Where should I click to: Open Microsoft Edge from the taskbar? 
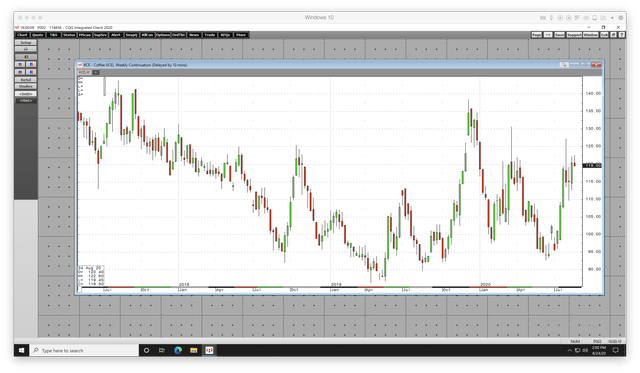(x=178, y=350)
